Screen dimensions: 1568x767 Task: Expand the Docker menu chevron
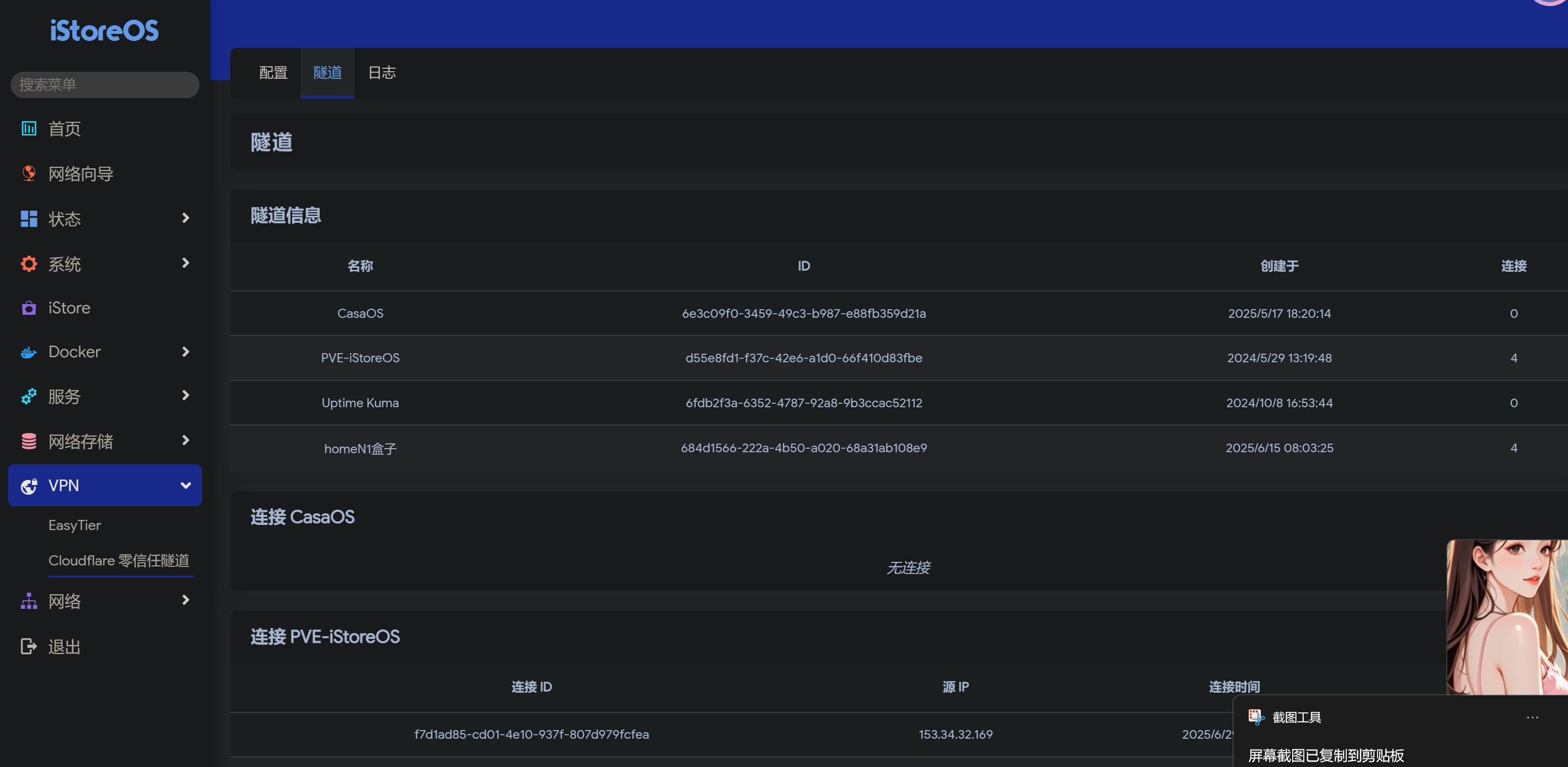coord(186,352)
